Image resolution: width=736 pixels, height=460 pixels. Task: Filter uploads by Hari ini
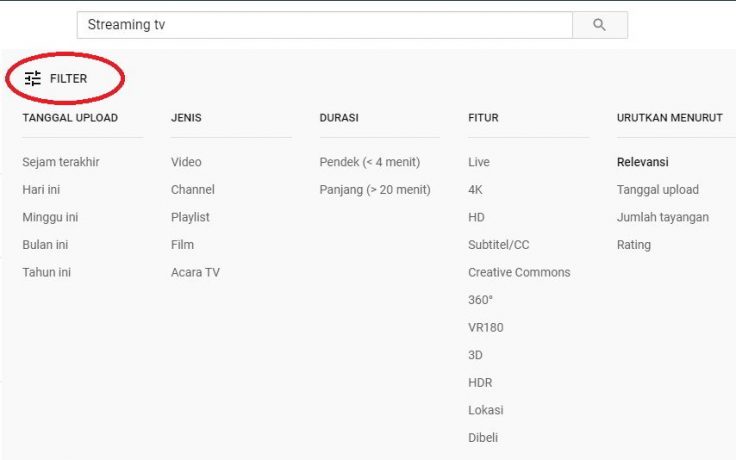(x=42, y=190)
